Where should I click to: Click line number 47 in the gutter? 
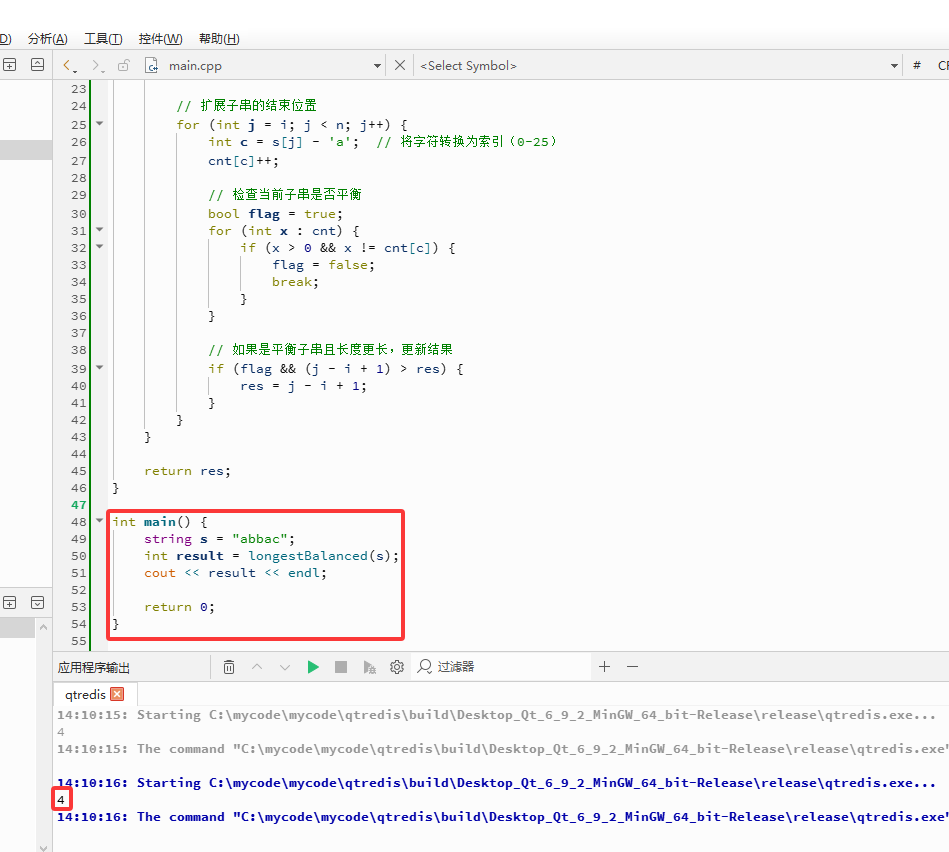(x=79, y=505)
